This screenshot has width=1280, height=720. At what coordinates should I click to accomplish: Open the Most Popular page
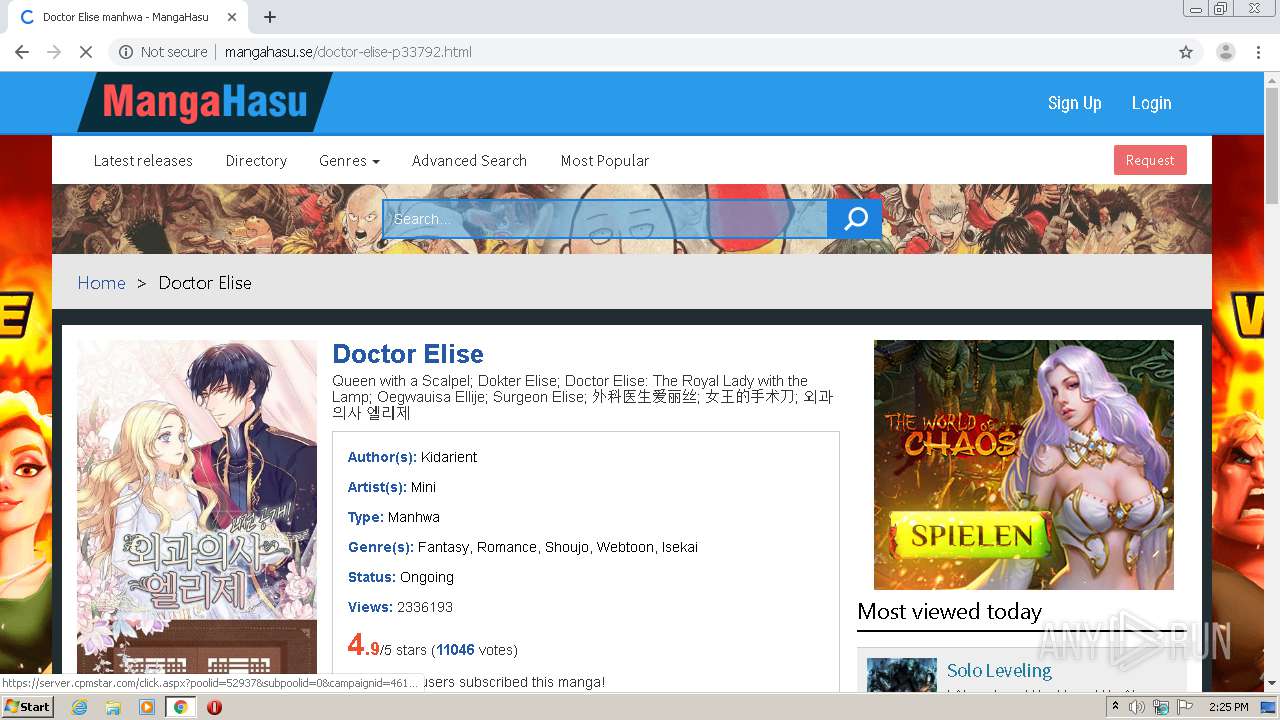(x=605, y=160)
